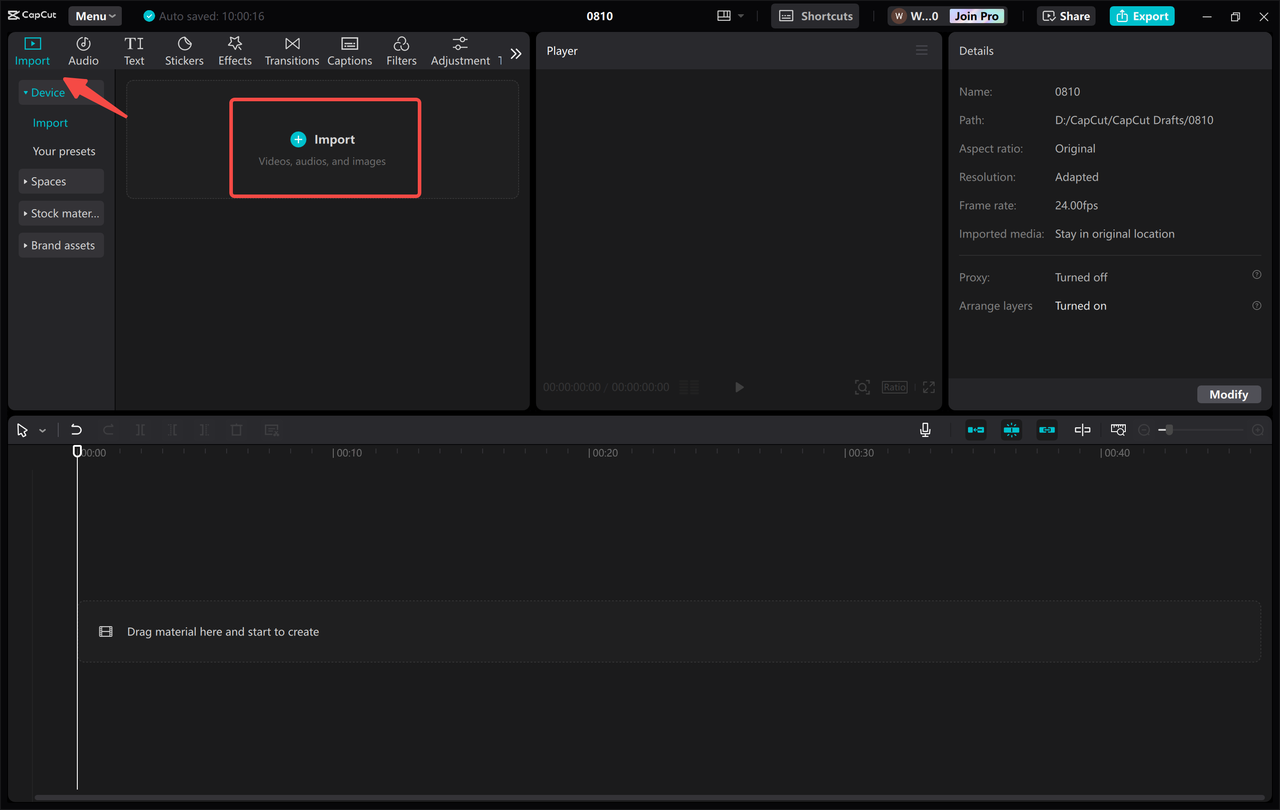Click the Drag material here track area

(669, 632)
